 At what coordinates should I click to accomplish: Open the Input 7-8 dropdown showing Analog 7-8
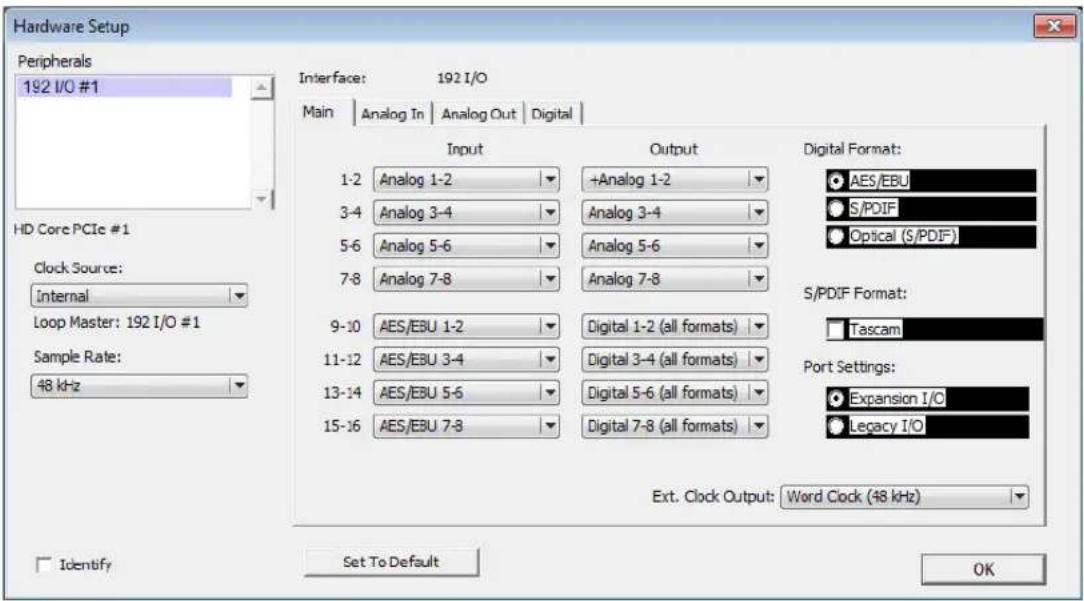click(x=467, y=279)
